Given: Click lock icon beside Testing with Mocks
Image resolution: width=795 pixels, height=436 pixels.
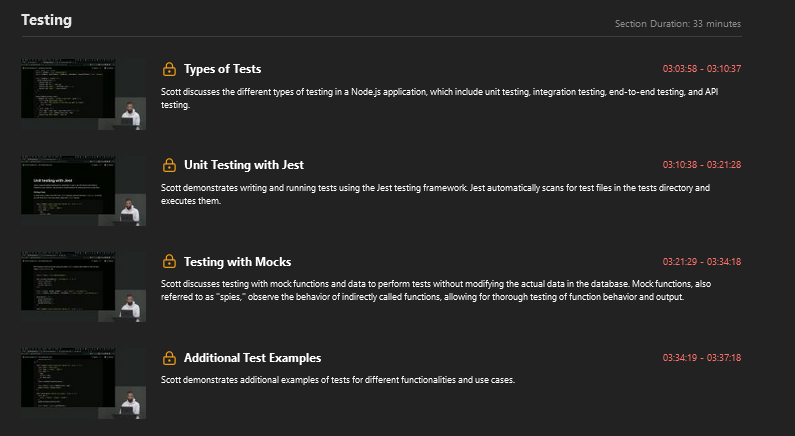Looking at the screenshot, I should pos(169,261).
